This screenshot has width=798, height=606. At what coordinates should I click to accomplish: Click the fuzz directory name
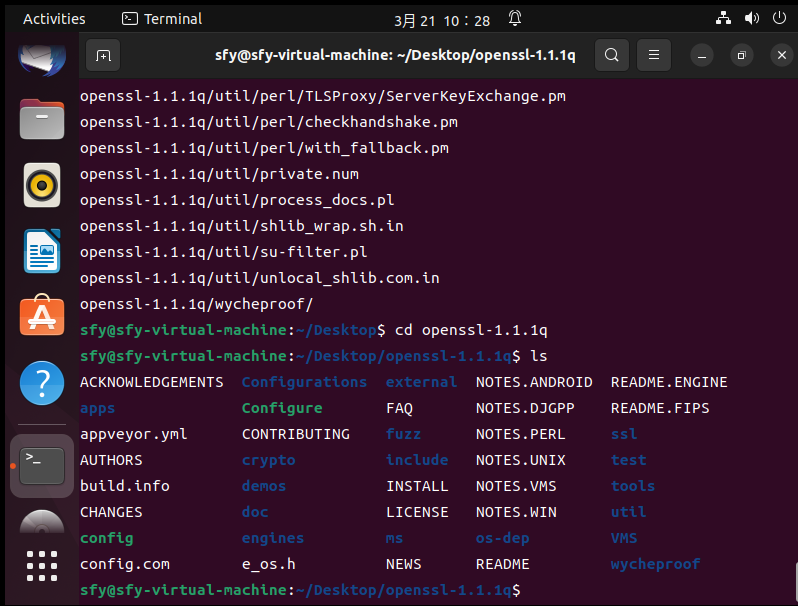(x=404, y=434)
